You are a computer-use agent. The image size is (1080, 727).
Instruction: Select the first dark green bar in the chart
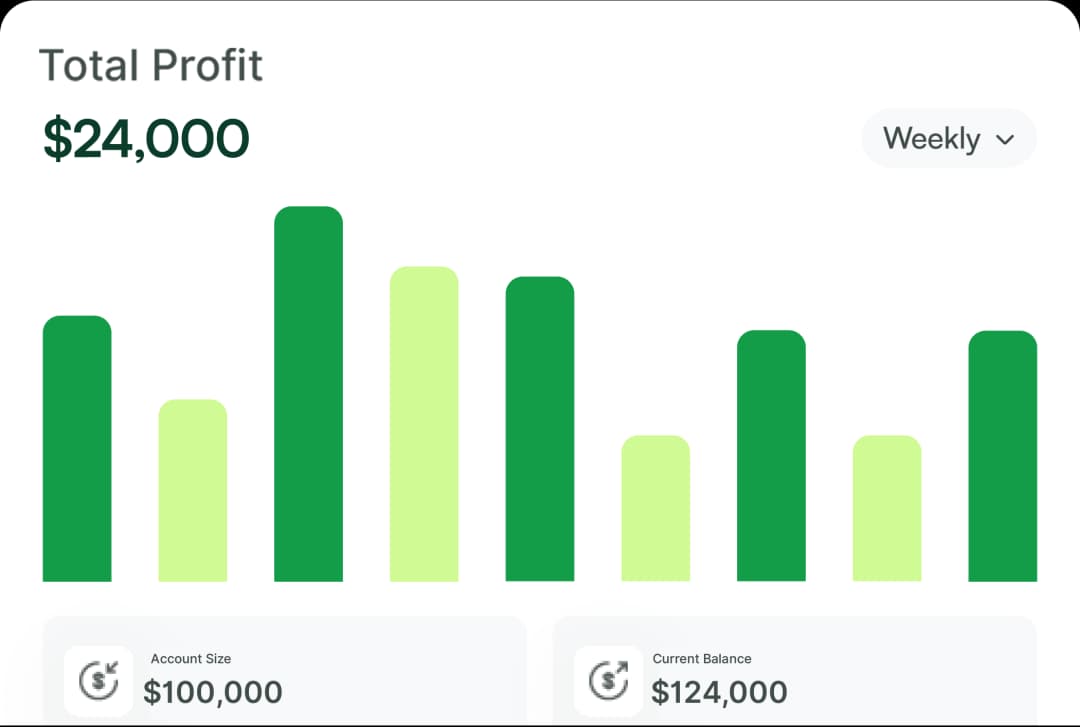point(77,448)
